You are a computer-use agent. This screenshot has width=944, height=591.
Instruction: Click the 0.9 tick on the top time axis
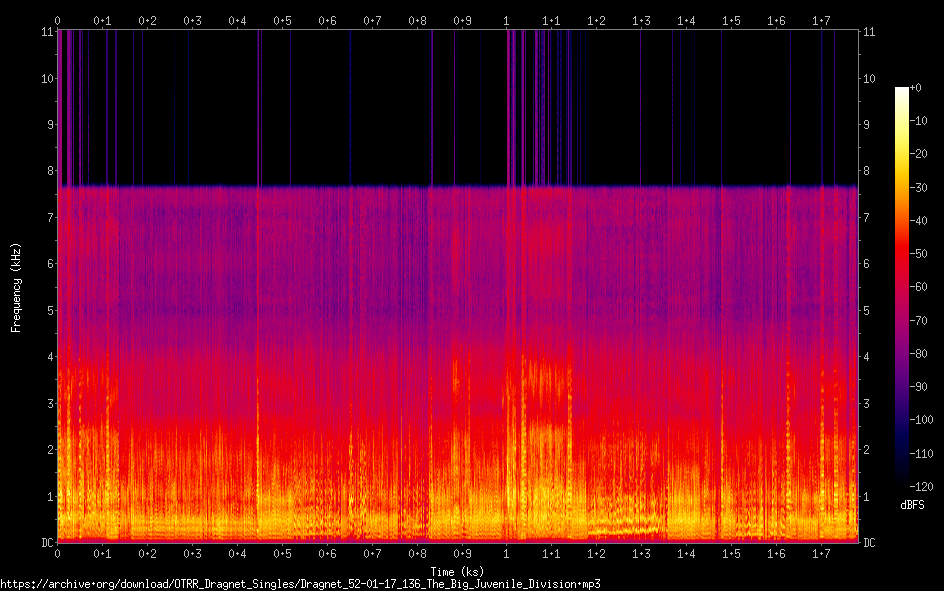(x=462, y=20)
